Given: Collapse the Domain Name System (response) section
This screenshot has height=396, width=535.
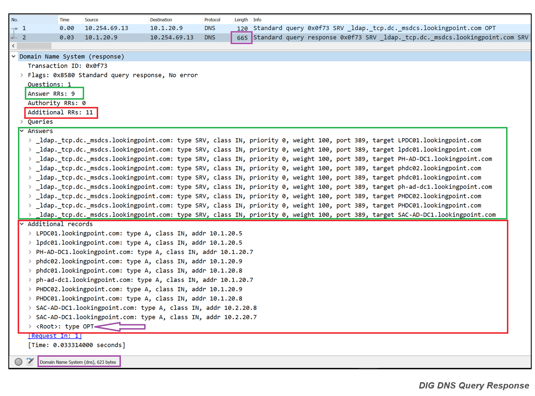Looking at the screenshot, I should (x=14, y=56).
